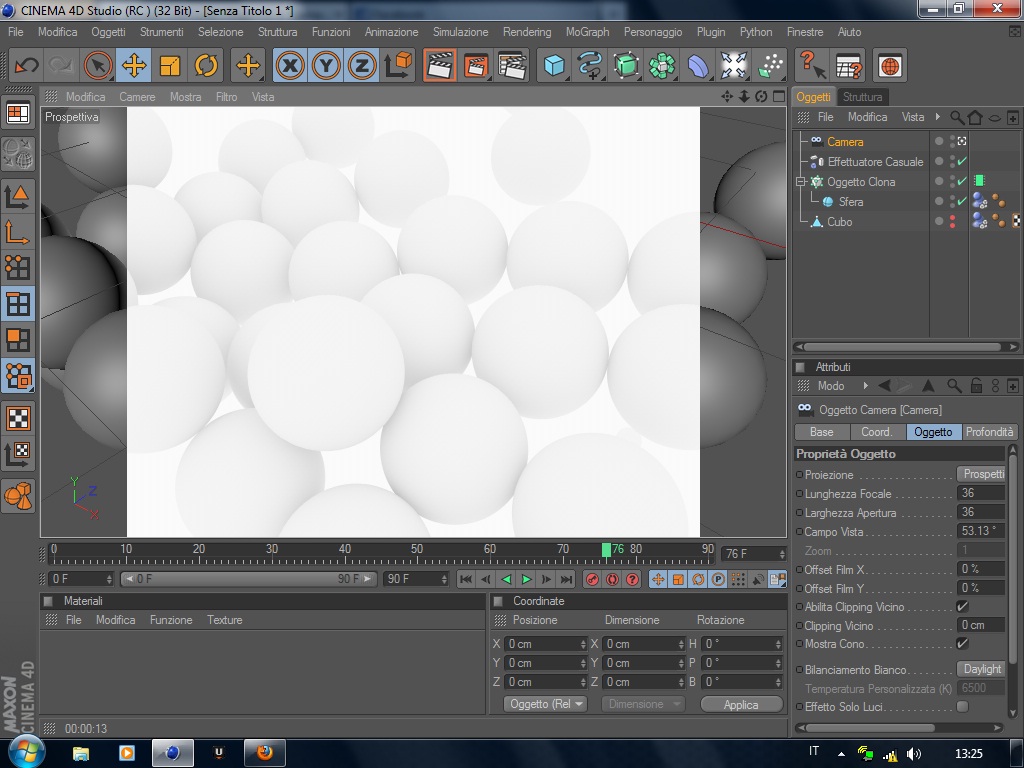Viewport: 1024px width, 768px height.
Task: Collapse the Oggetto Clona tree node
Action: (801, 182)
